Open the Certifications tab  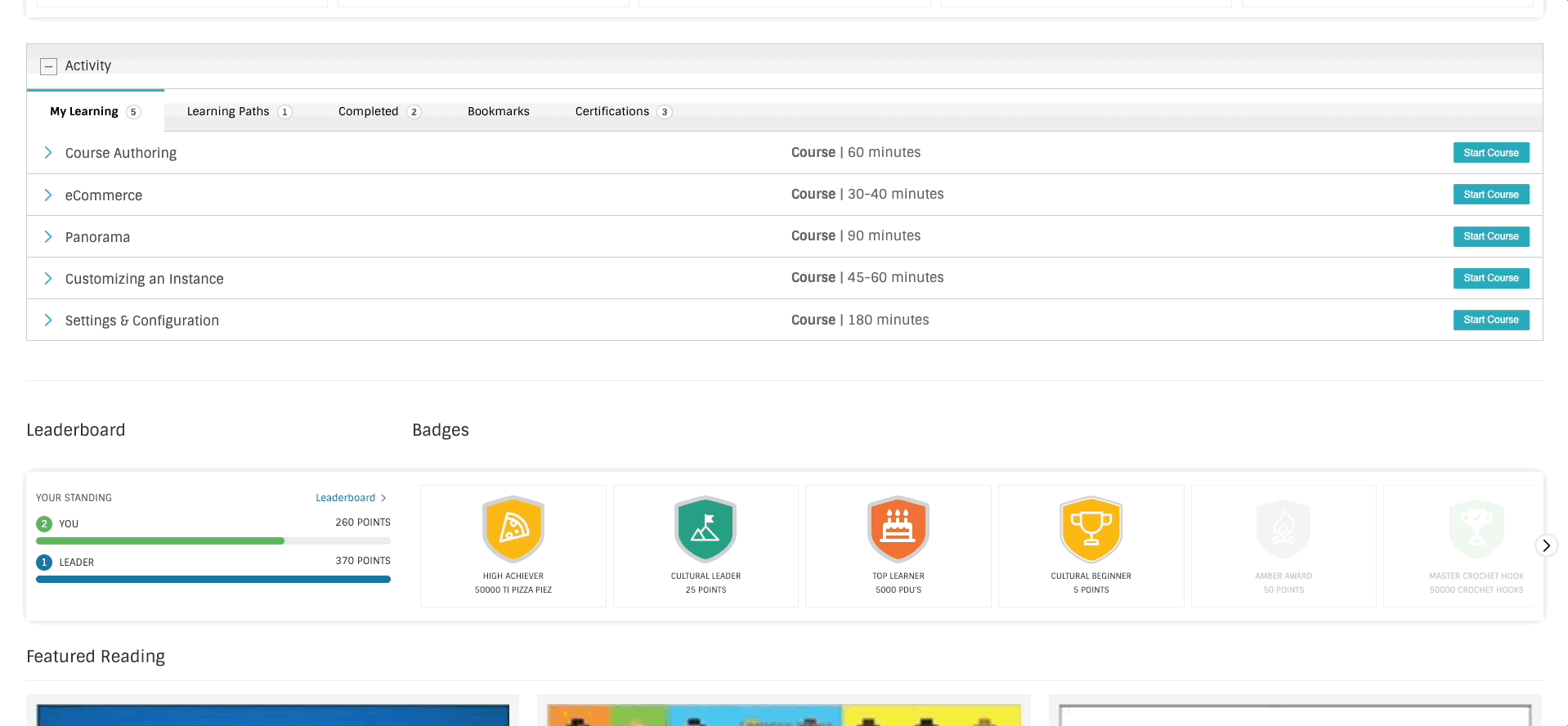[x=623, y=111]
